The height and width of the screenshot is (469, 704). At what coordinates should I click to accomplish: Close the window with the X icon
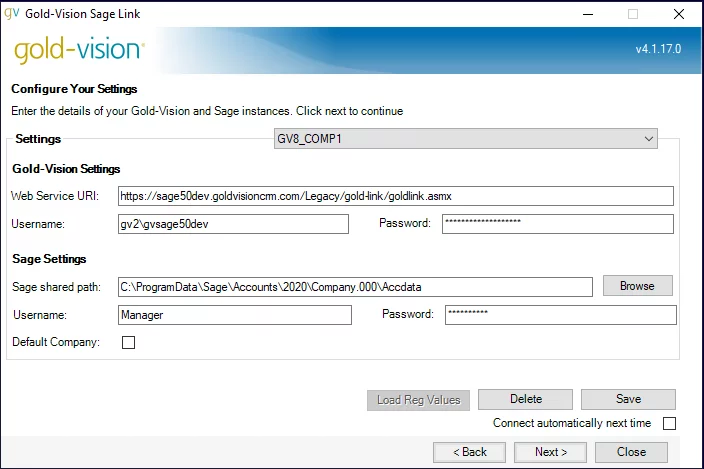[x=679, y=14]
